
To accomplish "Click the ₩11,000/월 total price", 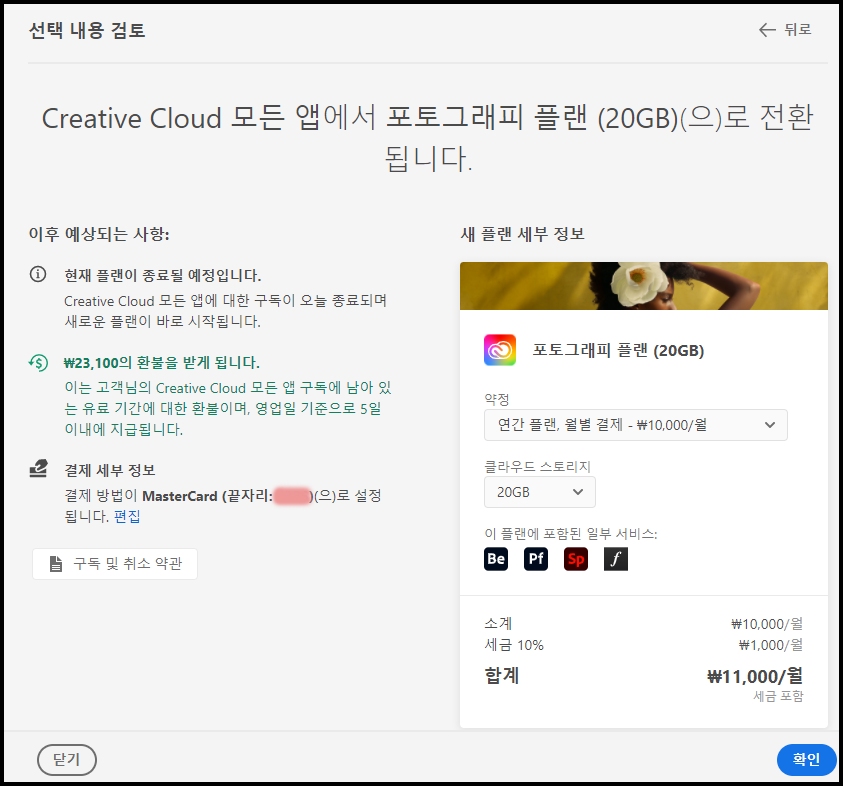I will pos(754,676).
